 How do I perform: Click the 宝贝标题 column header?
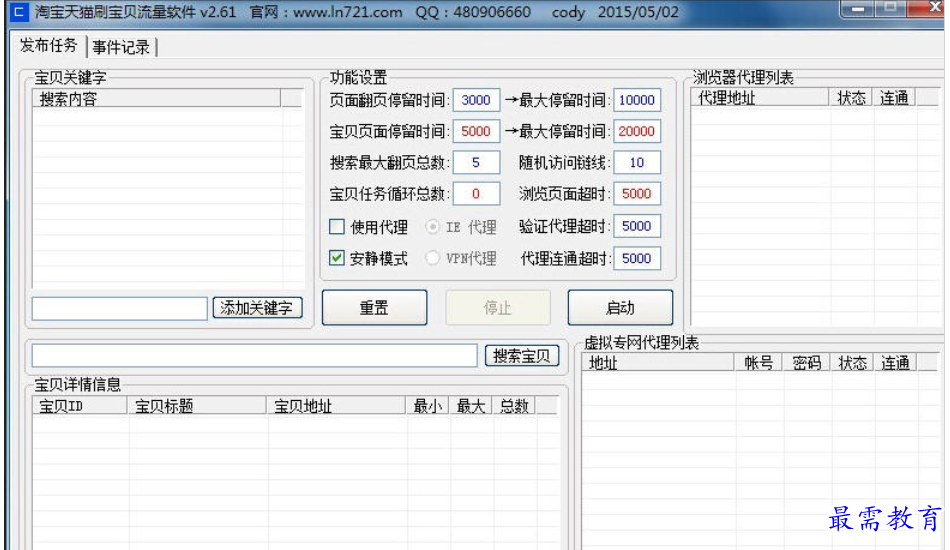[197, 406]
